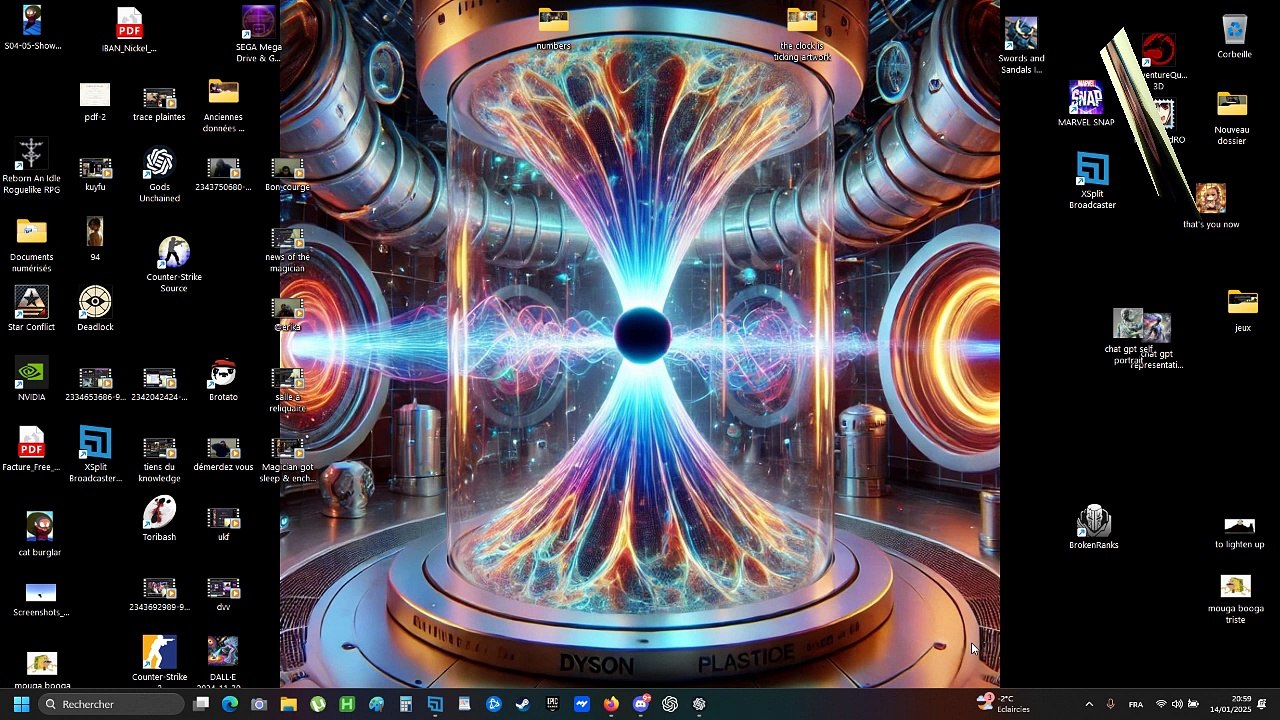
Task: Select the S04-05-Show... desktop icon
Action: pyautogui.click(x=32, y=28)
